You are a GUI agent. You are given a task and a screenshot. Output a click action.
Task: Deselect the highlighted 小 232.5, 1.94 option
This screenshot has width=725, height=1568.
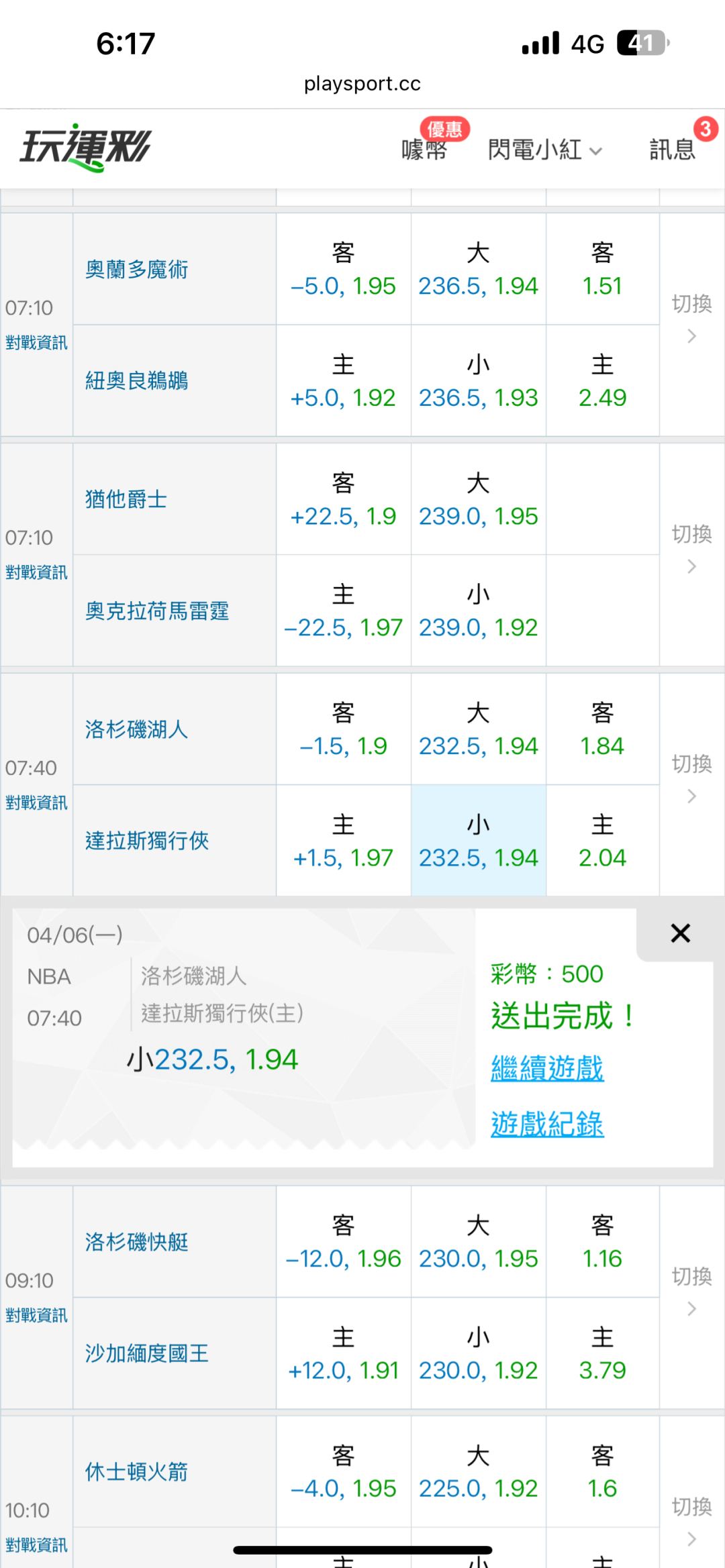click(478, 841)
